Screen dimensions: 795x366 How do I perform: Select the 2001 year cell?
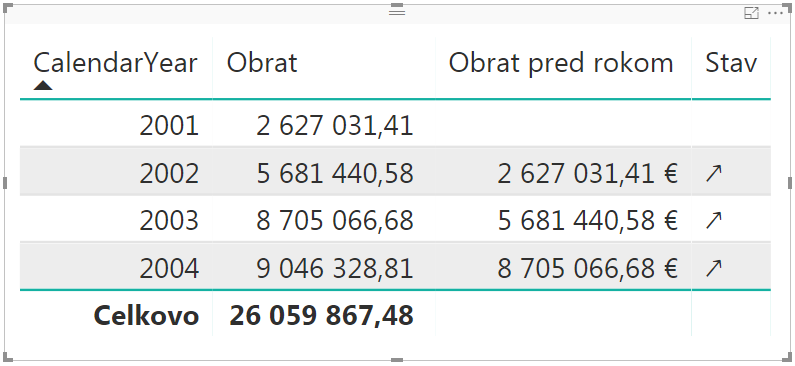169,126
